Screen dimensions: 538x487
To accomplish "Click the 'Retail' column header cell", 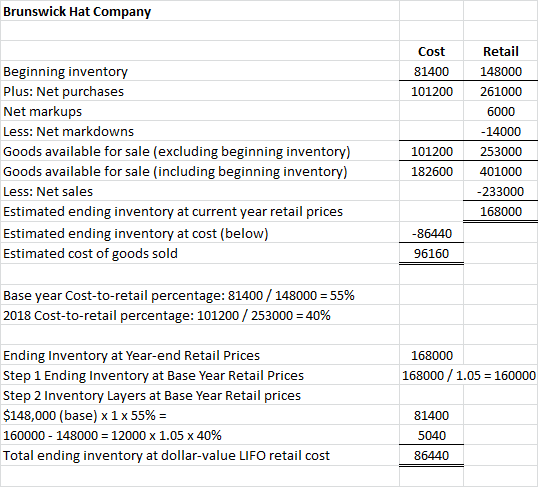I will pyautogui.click(x=501, y=51).
